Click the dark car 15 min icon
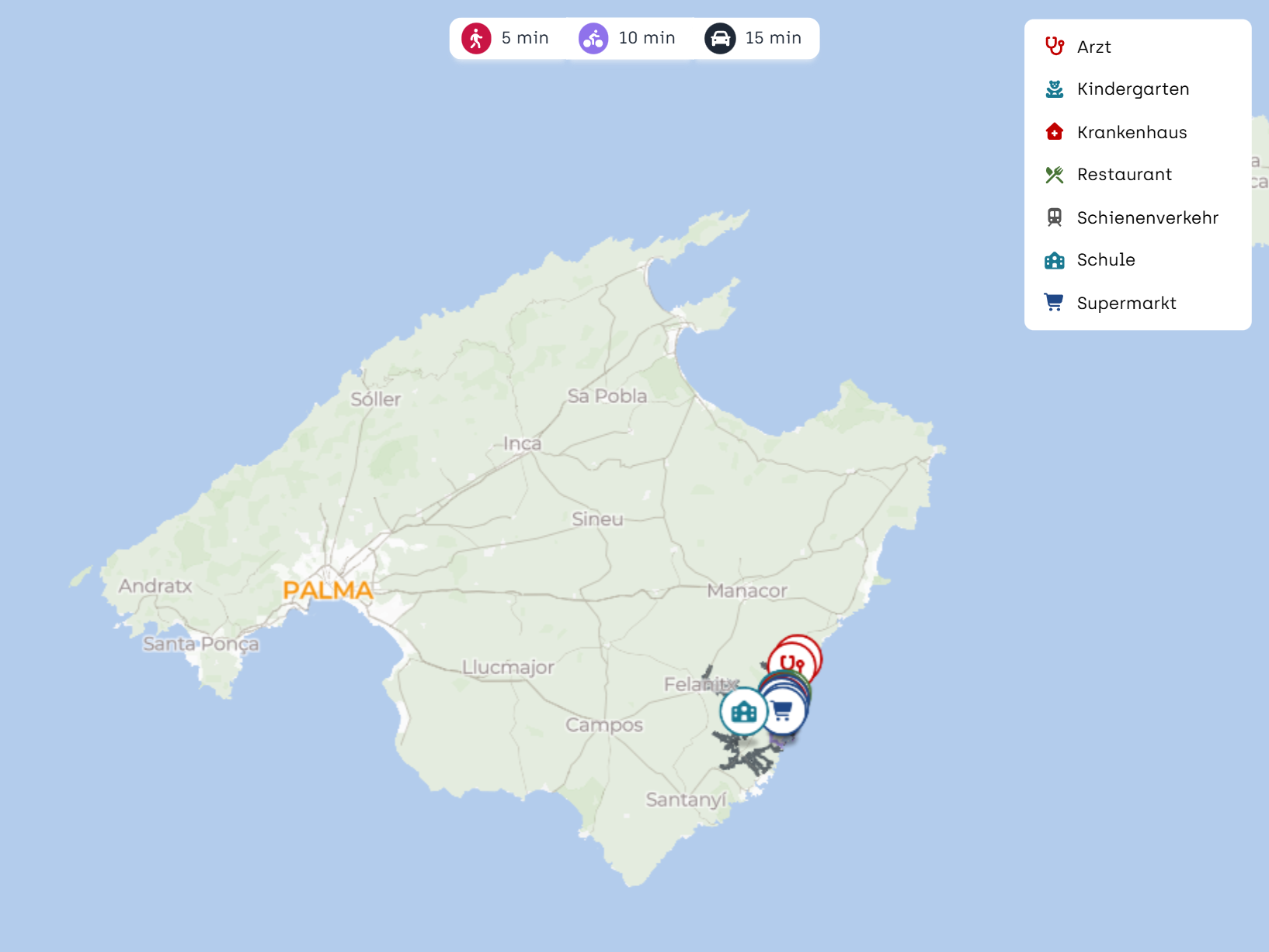This screenshot has width=1269, height=952. pos(720,38)
